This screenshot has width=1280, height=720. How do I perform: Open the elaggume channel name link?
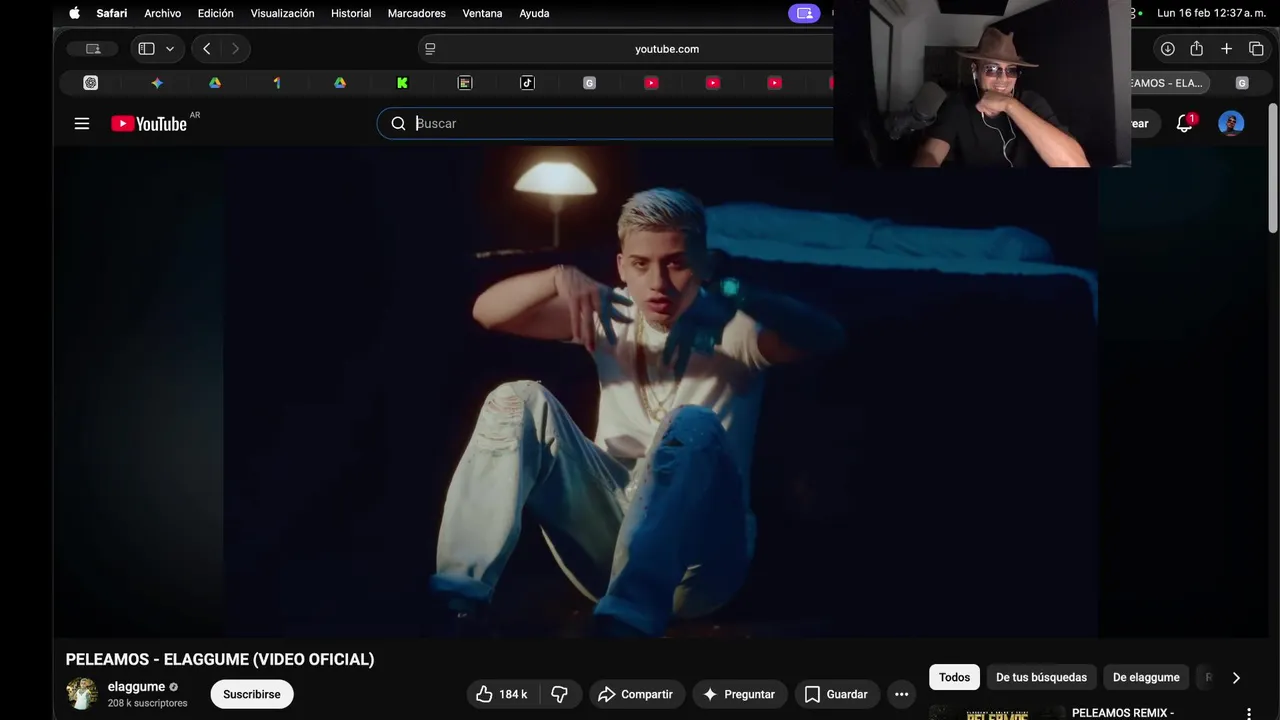click(x=136, y=687)
